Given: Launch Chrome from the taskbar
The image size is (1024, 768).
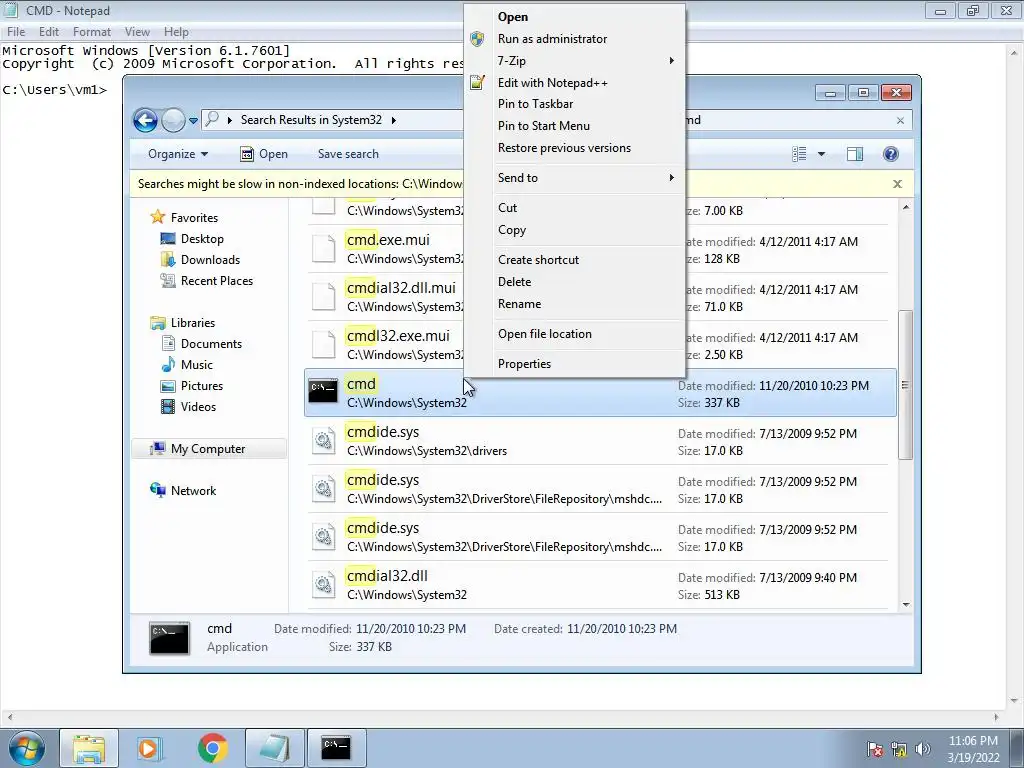Looking at the screenshot, I should coord(212,748).
